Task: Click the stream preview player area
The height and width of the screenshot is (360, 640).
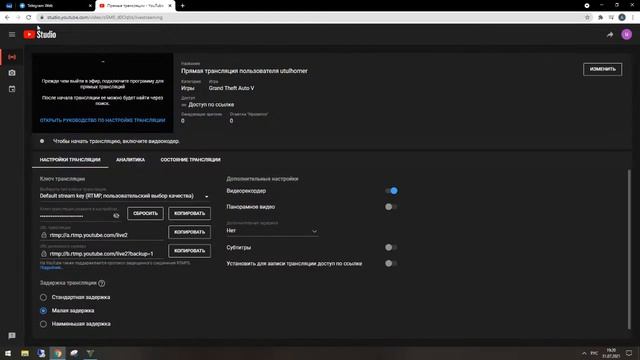Action: [x=102, y=93]
